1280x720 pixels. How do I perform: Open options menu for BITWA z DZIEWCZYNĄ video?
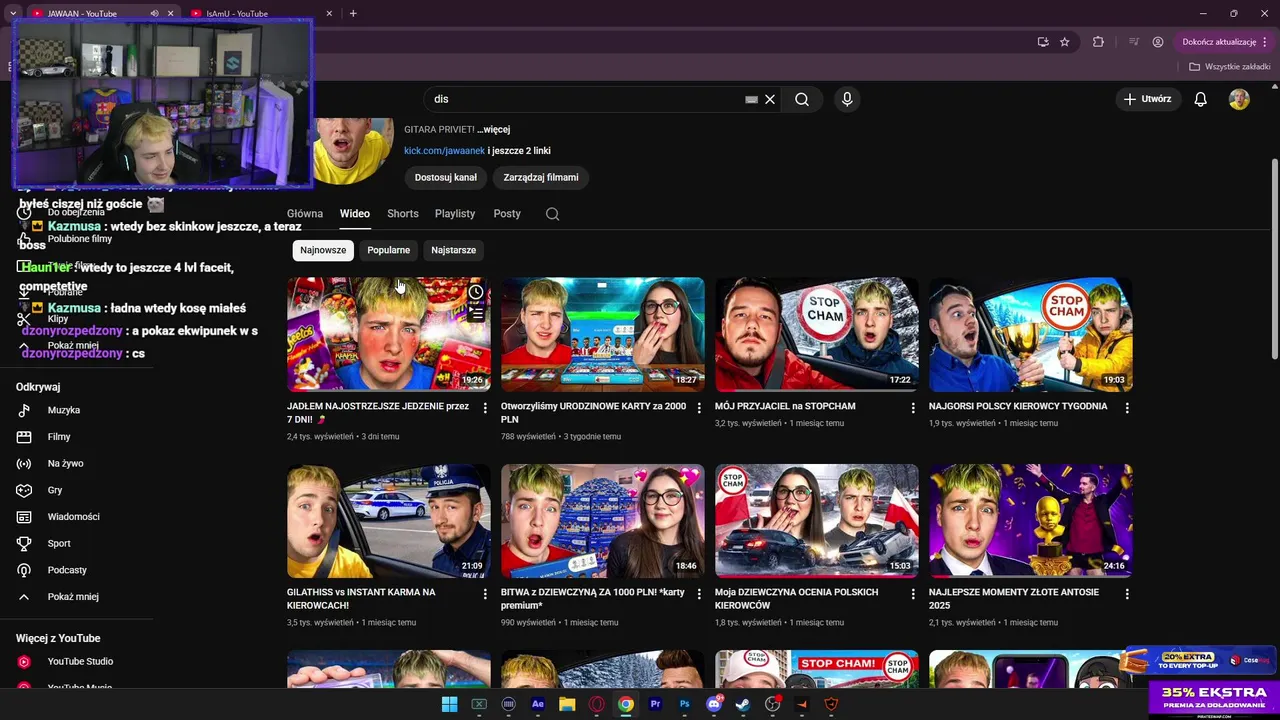tap(699, 594)
